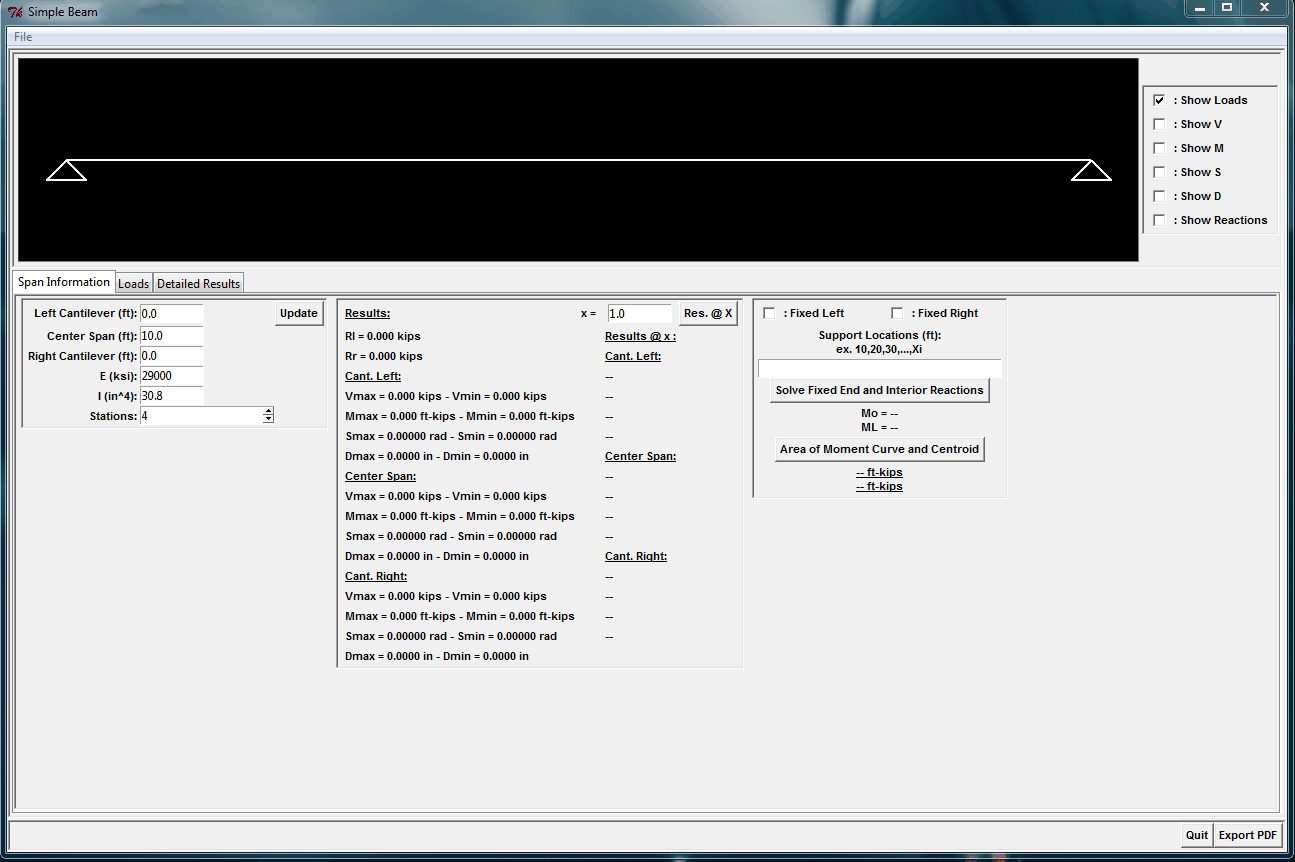
Task: Open the File menu
Action: [23, 37]
